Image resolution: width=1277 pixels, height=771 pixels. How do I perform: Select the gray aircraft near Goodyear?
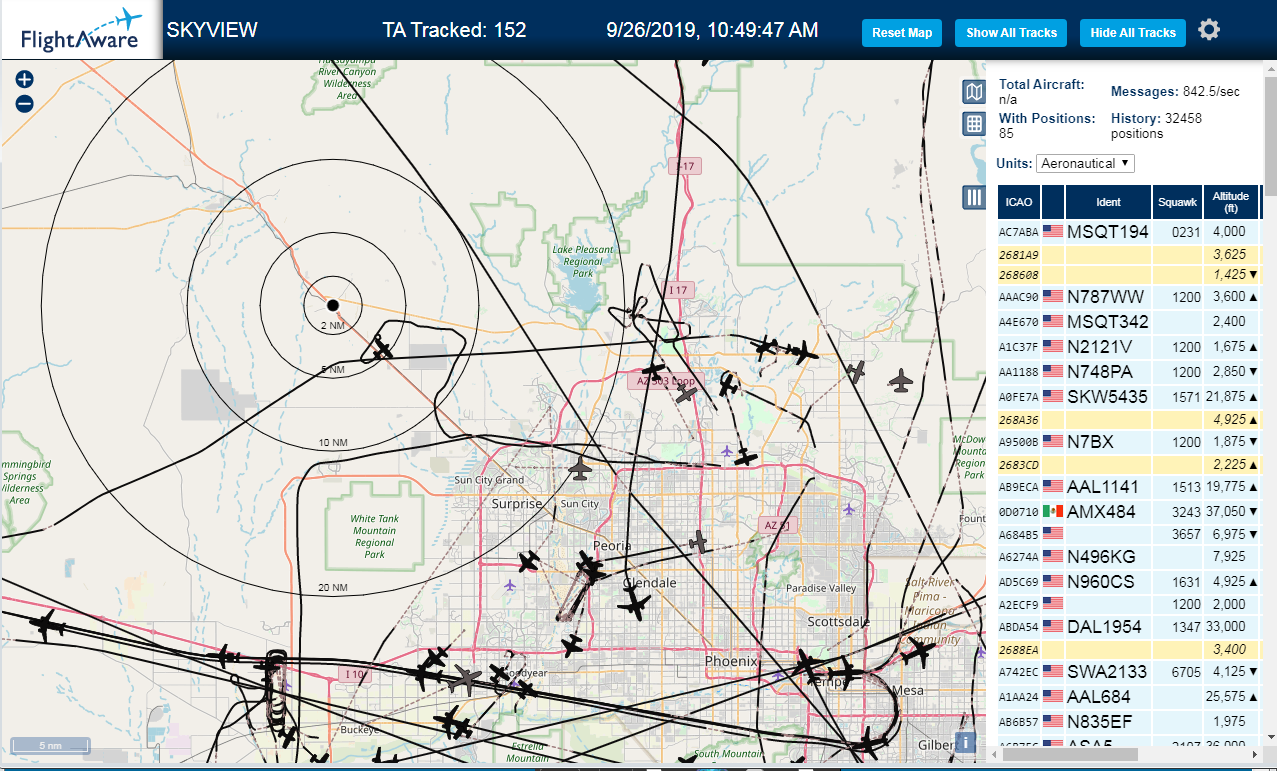coord(467,679)
